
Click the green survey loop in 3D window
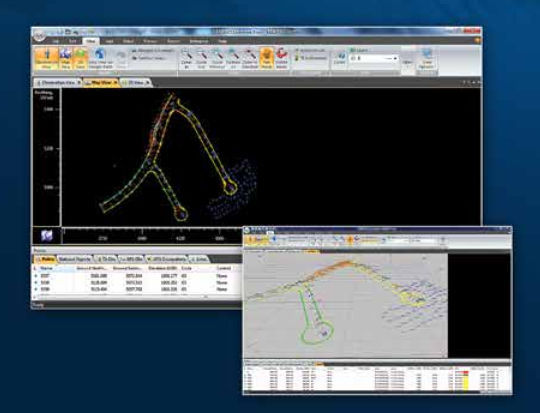[317, 333]
